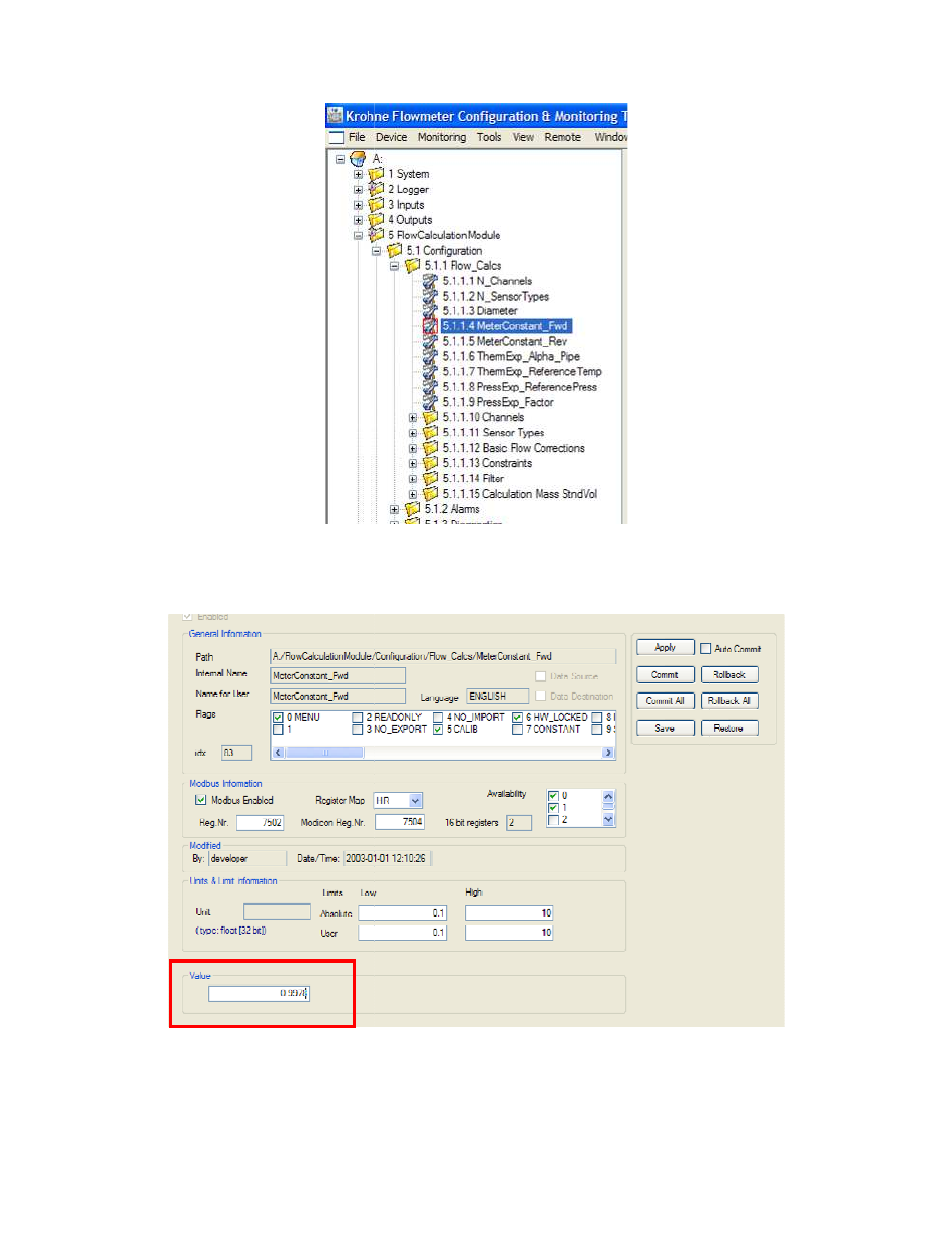Click the 5.1.1.7 ThermExp_ReferenceTemp parameter icon
Screen dimensions: 952x1233
point(430,372)
